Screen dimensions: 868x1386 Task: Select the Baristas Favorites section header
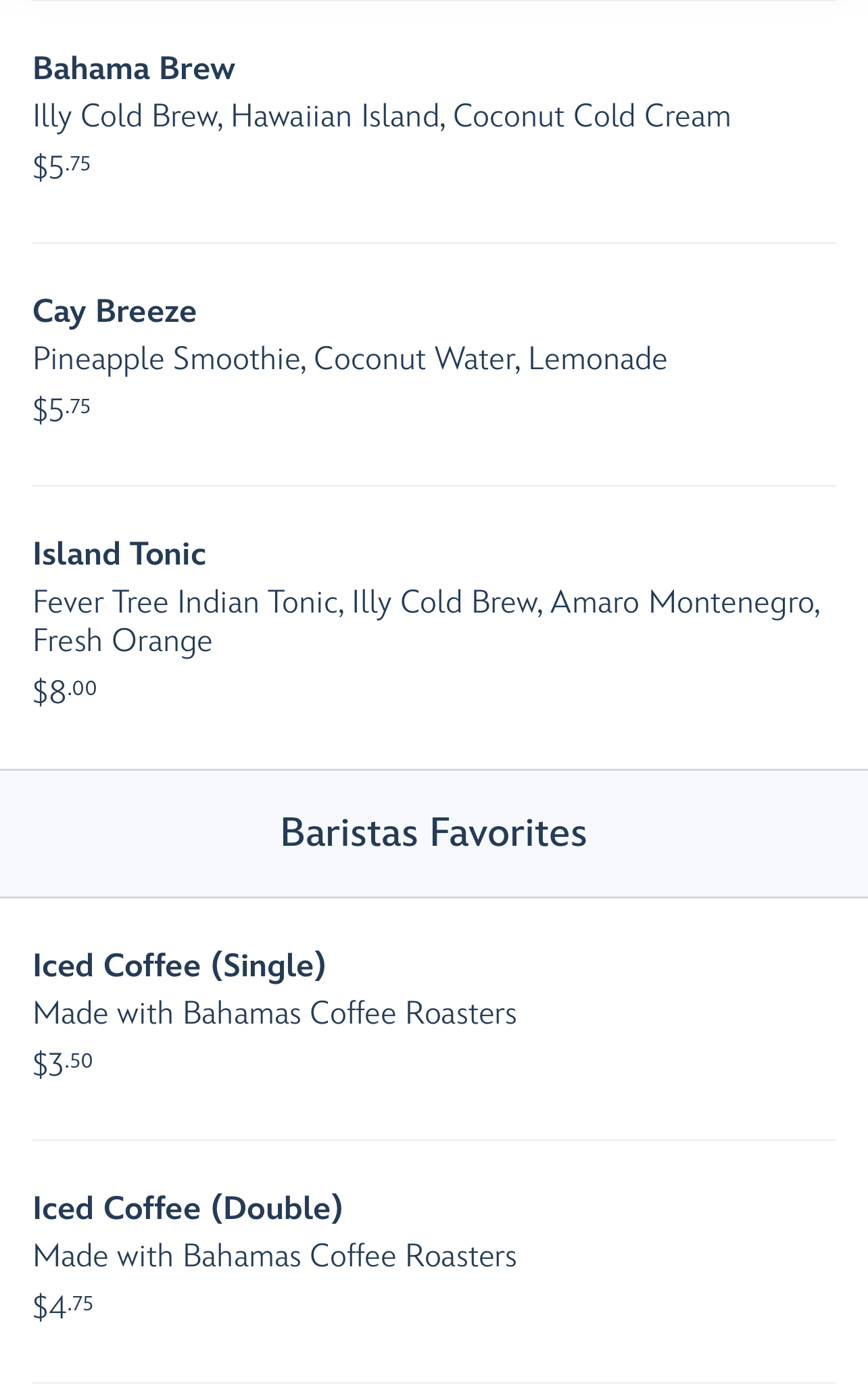point(434,833)
